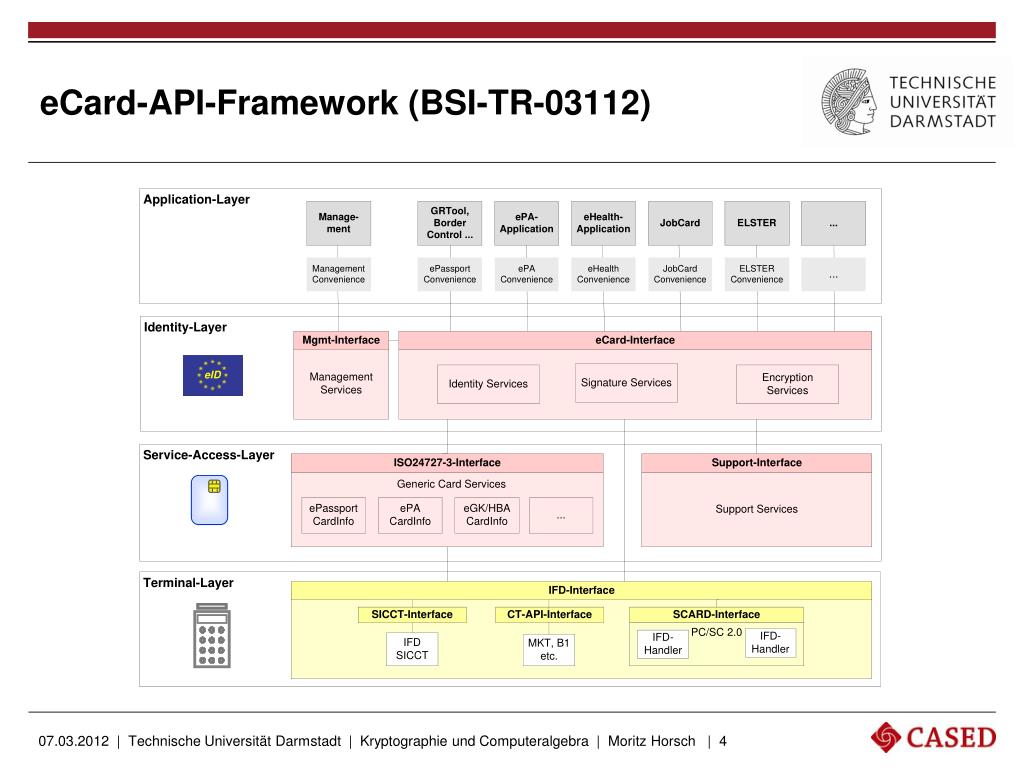Click the blue smart card icon
This screenshot has width=1024, height=768.
(210, 500)
